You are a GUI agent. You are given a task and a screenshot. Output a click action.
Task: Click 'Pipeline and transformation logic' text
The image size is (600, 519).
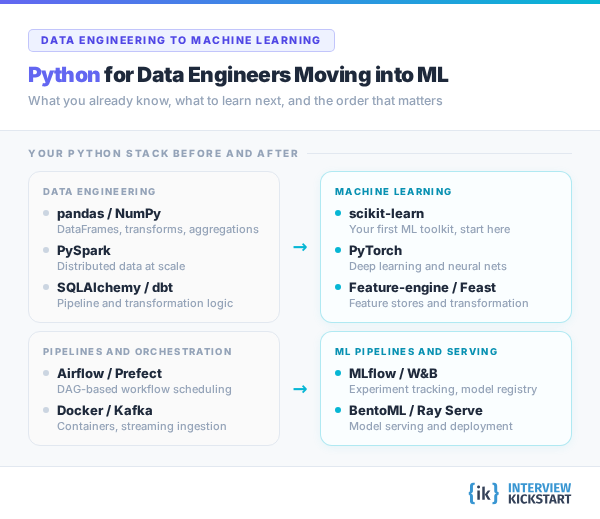[x=145, y=303]
